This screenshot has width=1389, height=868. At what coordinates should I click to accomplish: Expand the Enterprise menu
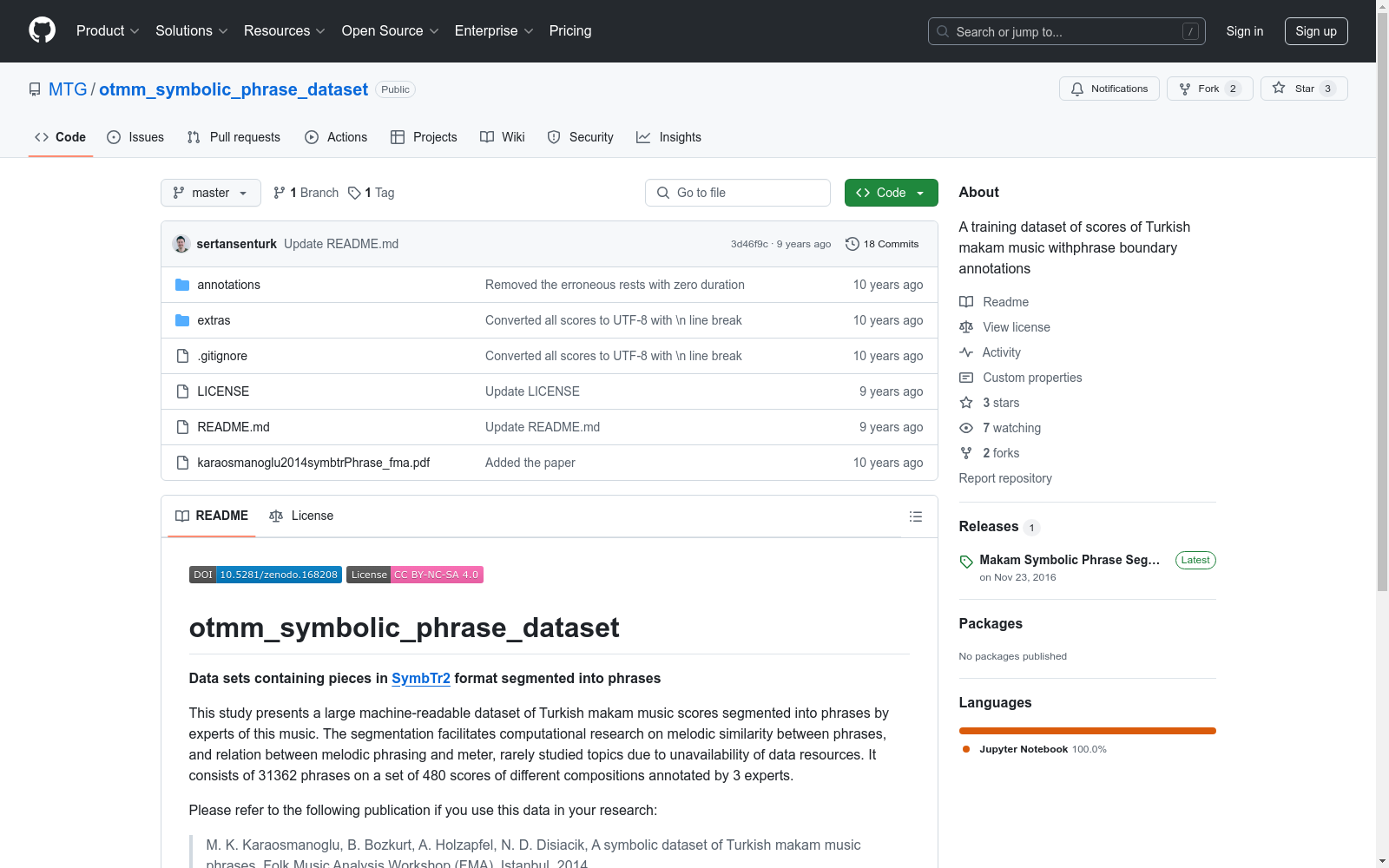point(494,31)
